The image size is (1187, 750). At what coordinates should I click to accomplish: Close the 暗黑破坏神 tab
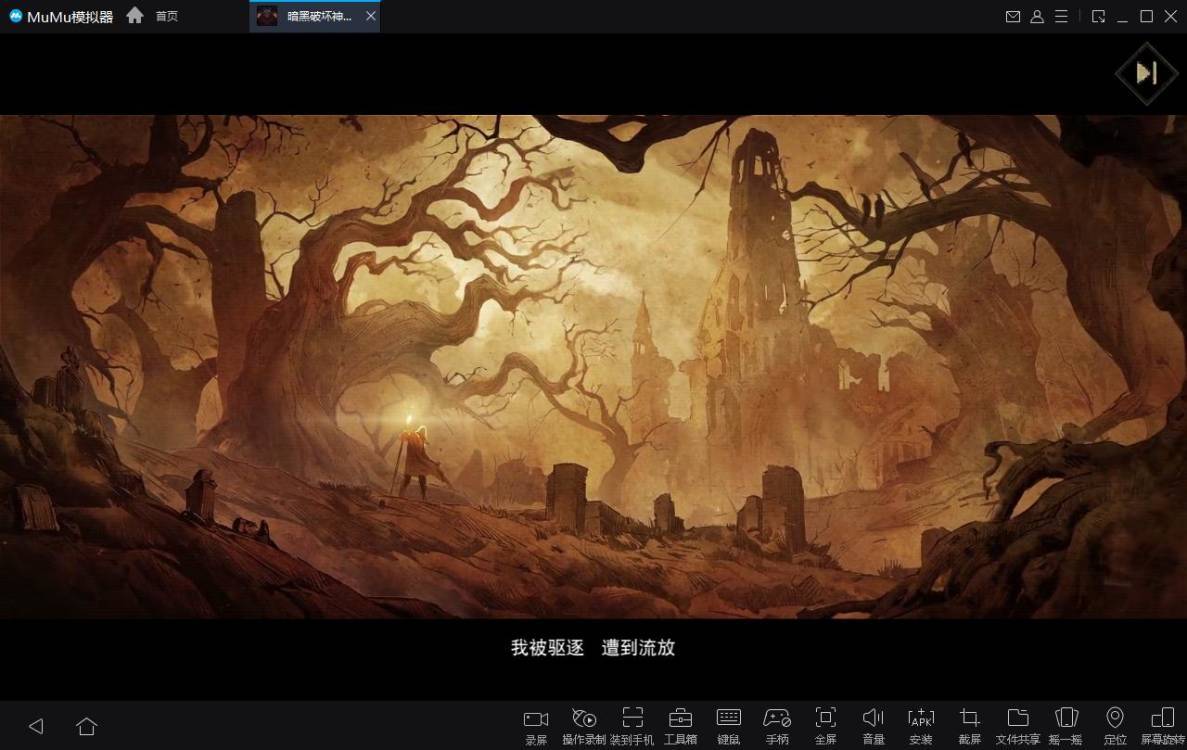pyautogui.click(x=370, y=16)
